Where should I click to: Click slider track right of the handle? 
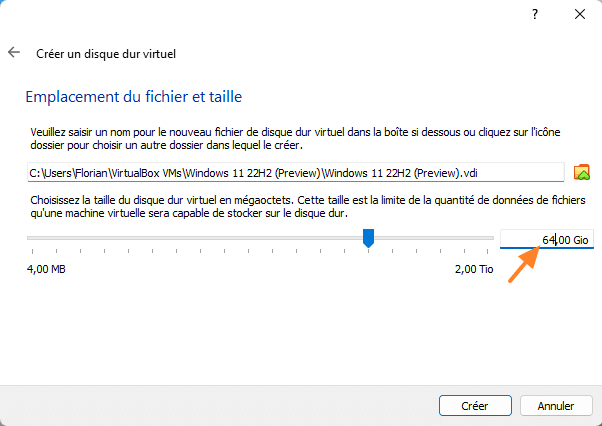coord(430,238)
